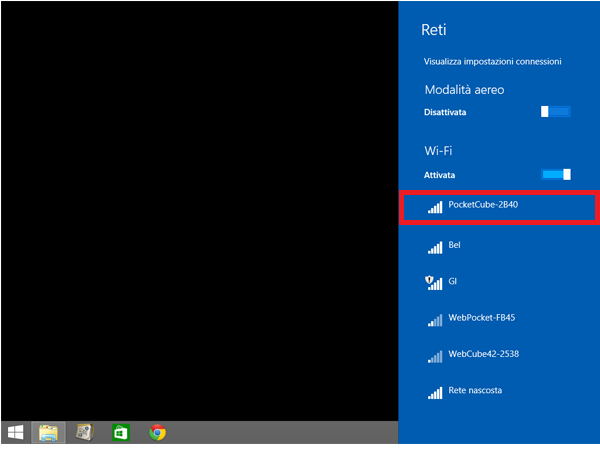Open the Windows Start button

[15, 432]
